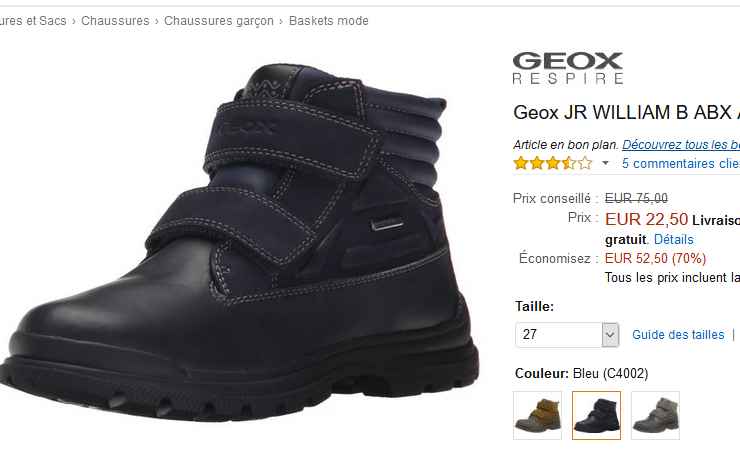Open the Détails shipping link

pyautogui.click(x=673, y=240)
